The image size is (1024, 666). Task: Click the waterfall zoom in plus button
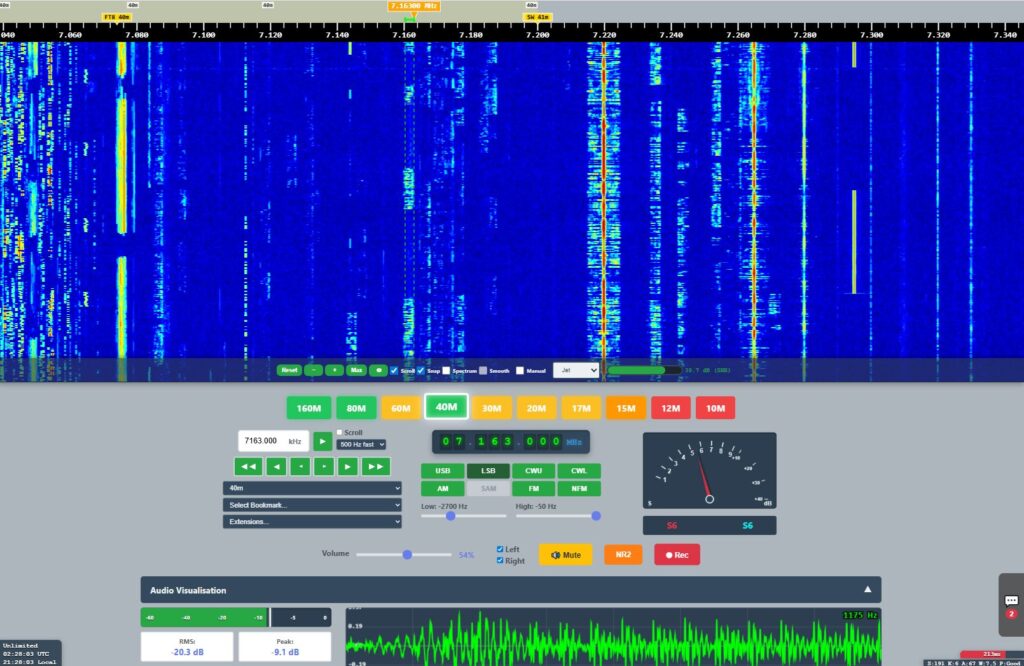[334, 370]
